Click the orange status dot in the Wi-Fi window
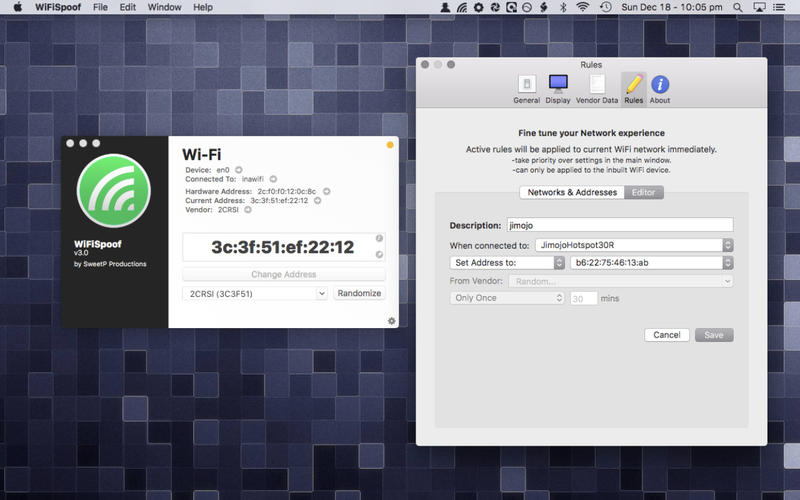Screen dimensions: 800x500 click(x=390, y=145)
